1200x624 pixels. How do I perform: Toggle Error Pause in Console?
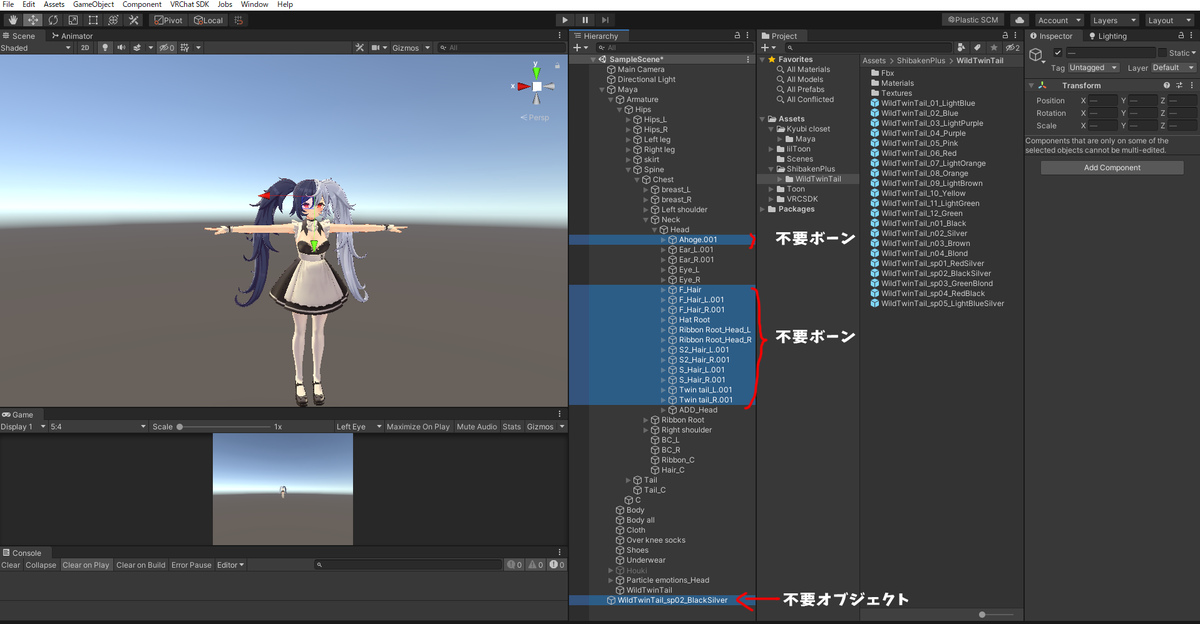click(x=191, y=565)
